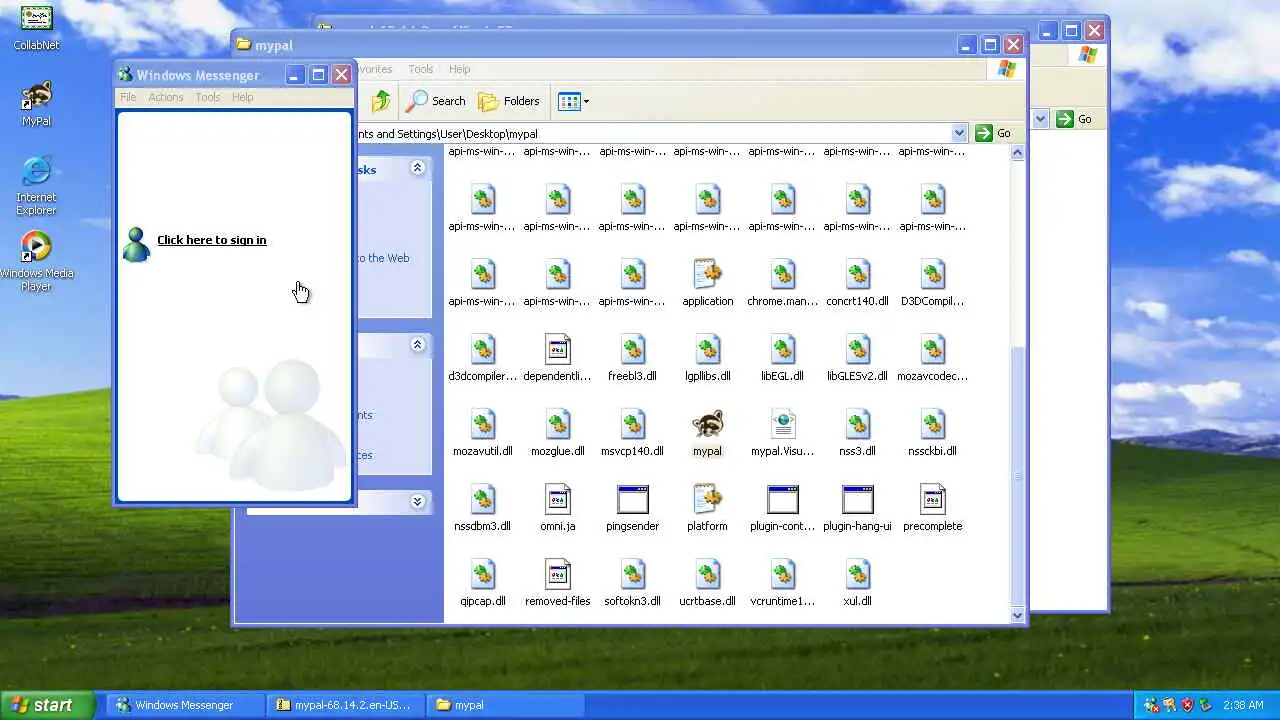Open Internet Explorer desktop icon
This screenshot has width=1280, height=720.
click(36, 186)
